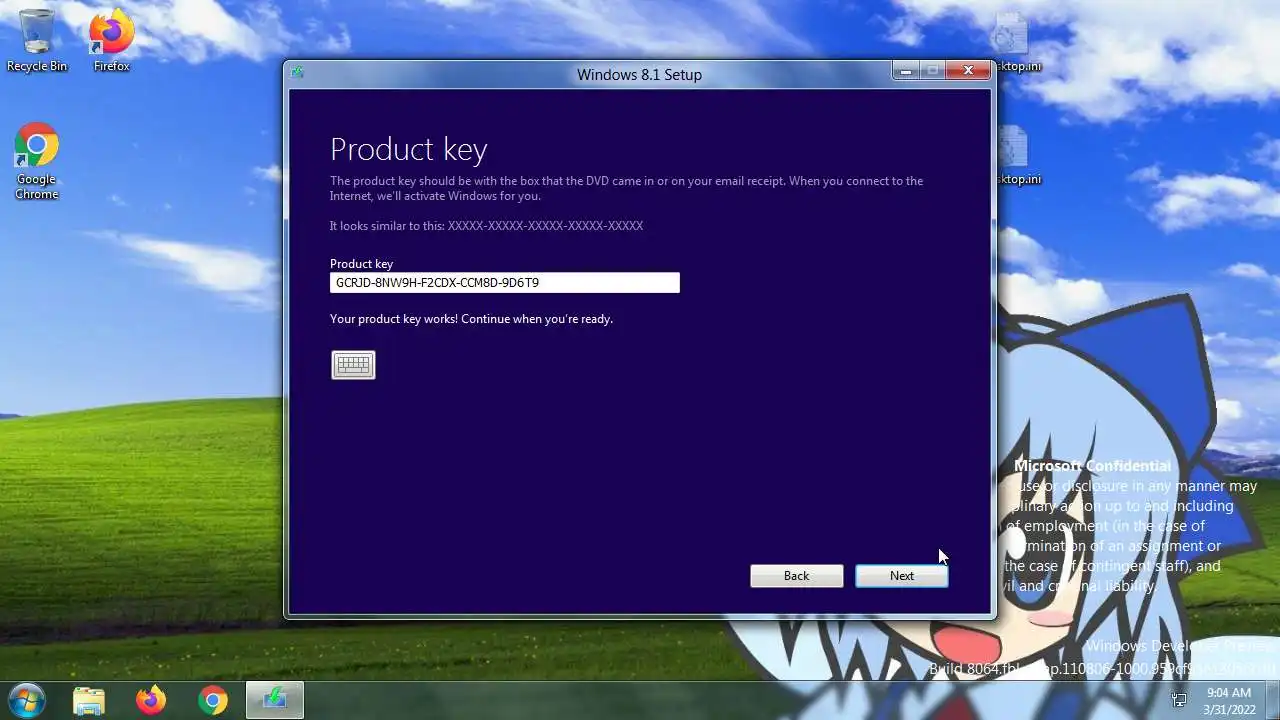This screenshot has width=1280, height=720.
Task: Click the network icon in system tray
Action: (1179, 700)
